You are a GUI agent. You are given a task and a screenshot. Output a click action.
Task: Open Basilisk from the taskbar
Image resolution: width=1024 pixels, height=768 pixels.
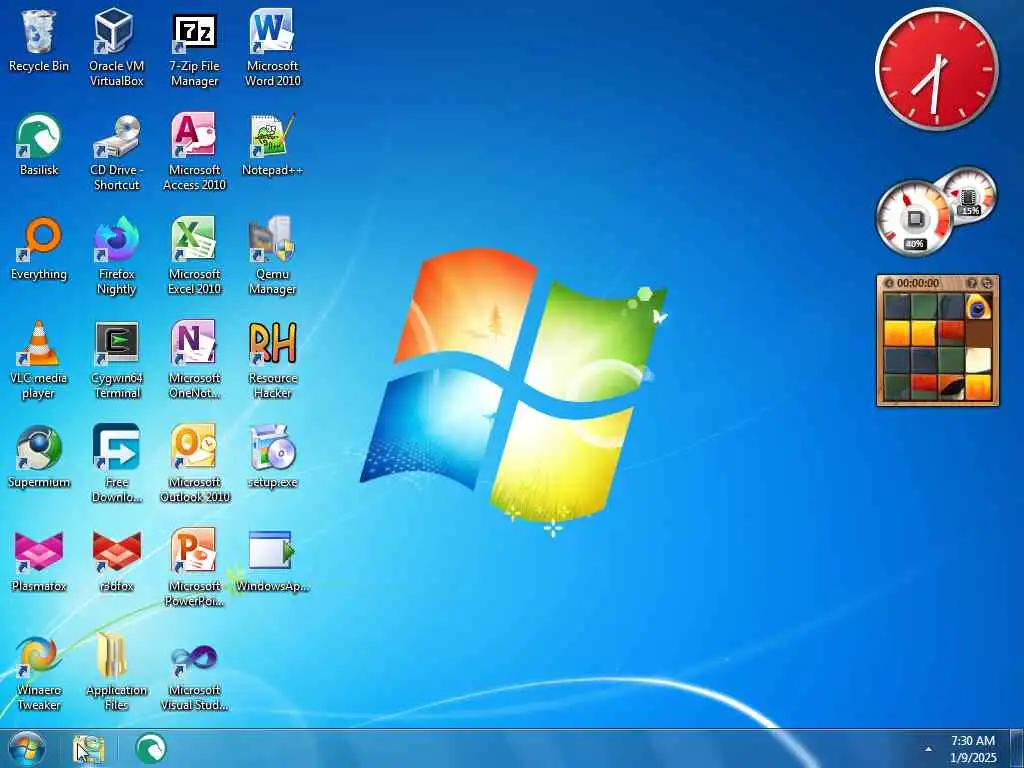[x=151, y=748]
